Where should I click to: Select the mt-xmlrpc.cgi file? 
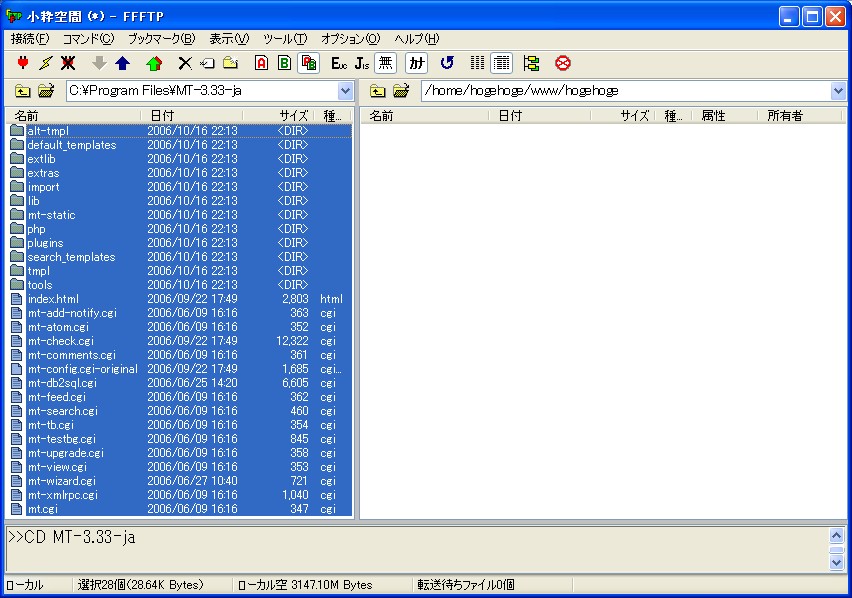click(x=180, y=495)
